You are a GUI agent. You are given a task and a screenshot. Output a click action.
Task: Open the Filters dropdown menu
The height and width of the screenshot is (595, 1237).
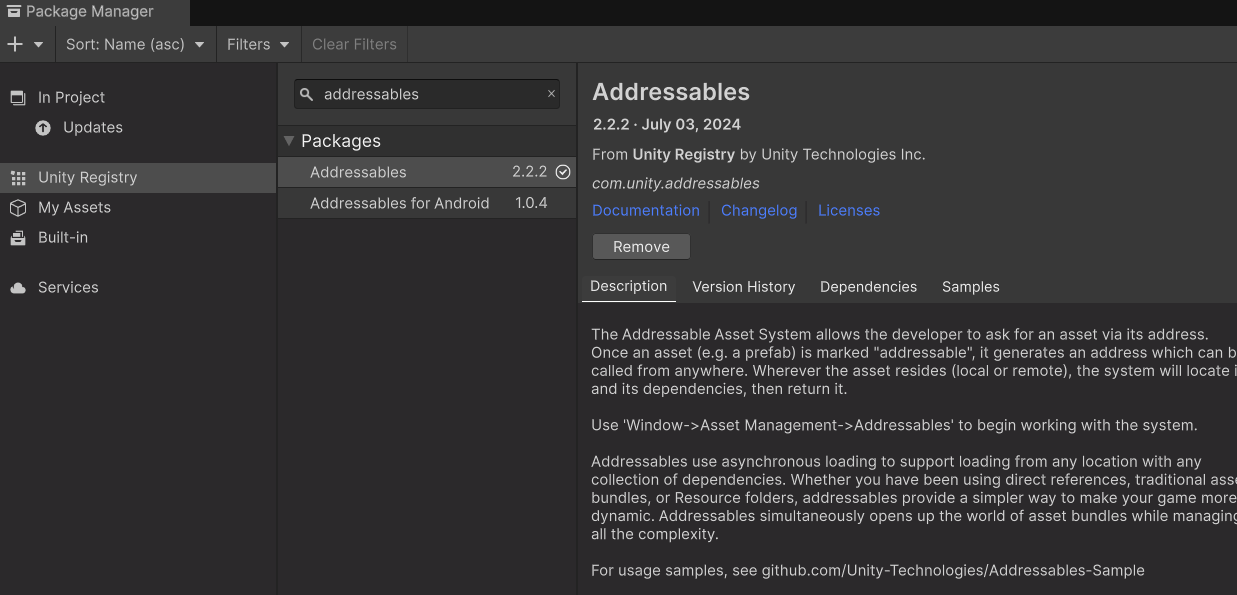pyautogui.click(x=257, y=44)
